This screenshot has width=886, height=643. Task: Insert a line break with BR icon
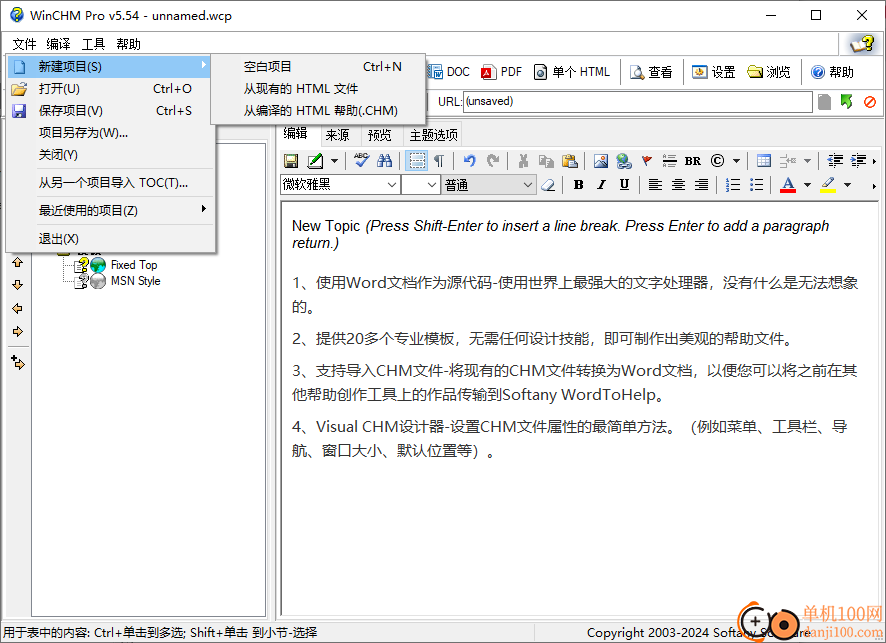(x=693, y=161)
